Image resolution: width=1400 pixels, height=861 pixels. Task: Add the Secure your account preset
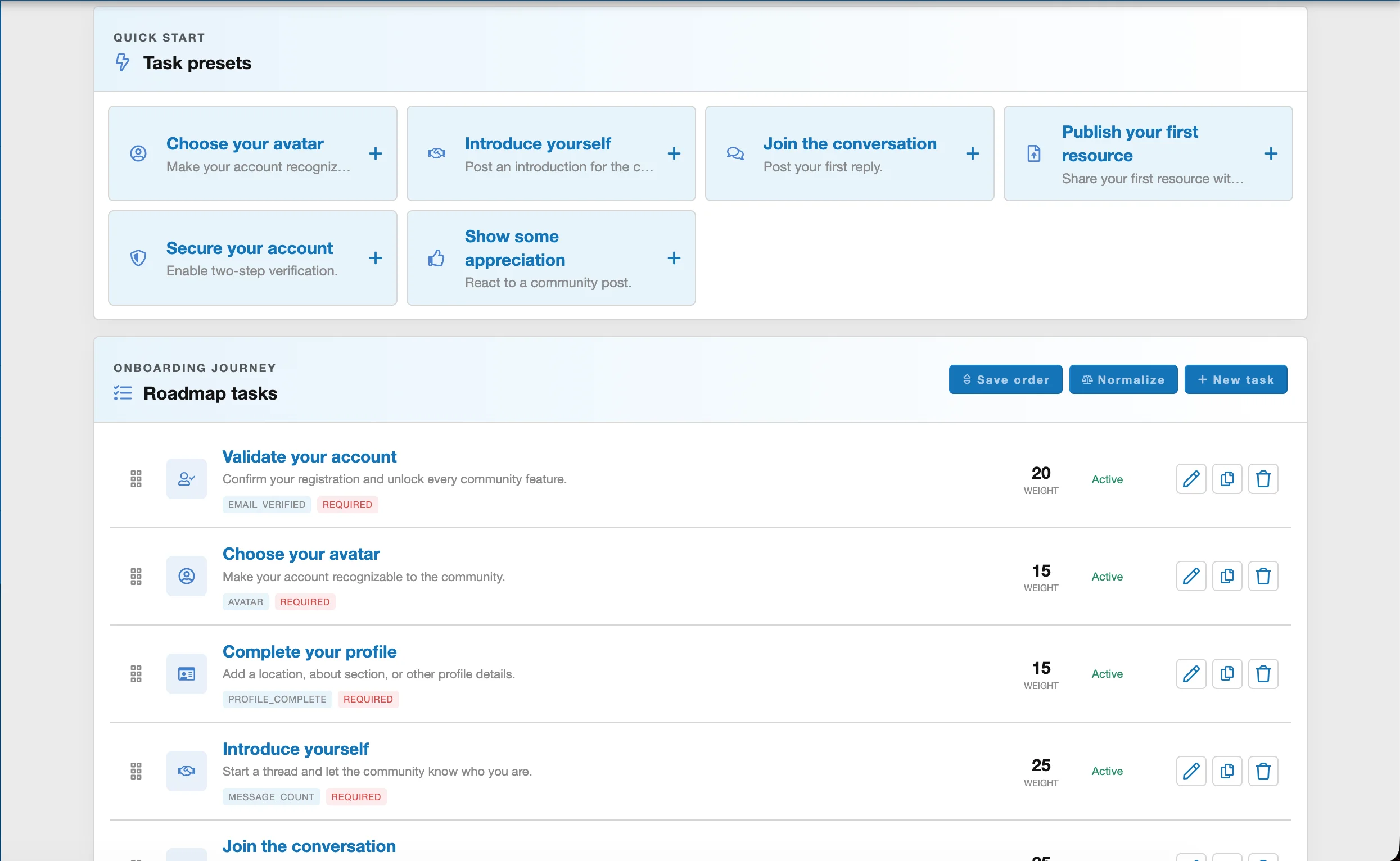click(x=376, y=258)
